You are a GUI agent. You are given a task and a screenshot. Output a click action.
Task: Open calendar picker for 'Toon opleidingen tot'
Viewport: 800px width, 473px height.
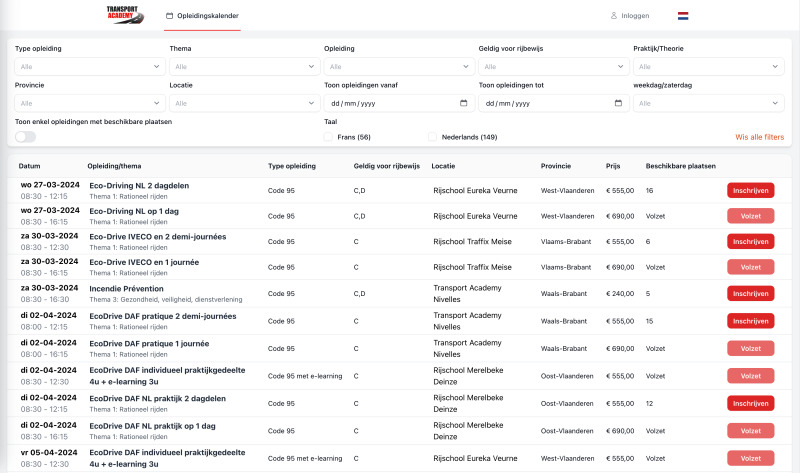point(617,103)
